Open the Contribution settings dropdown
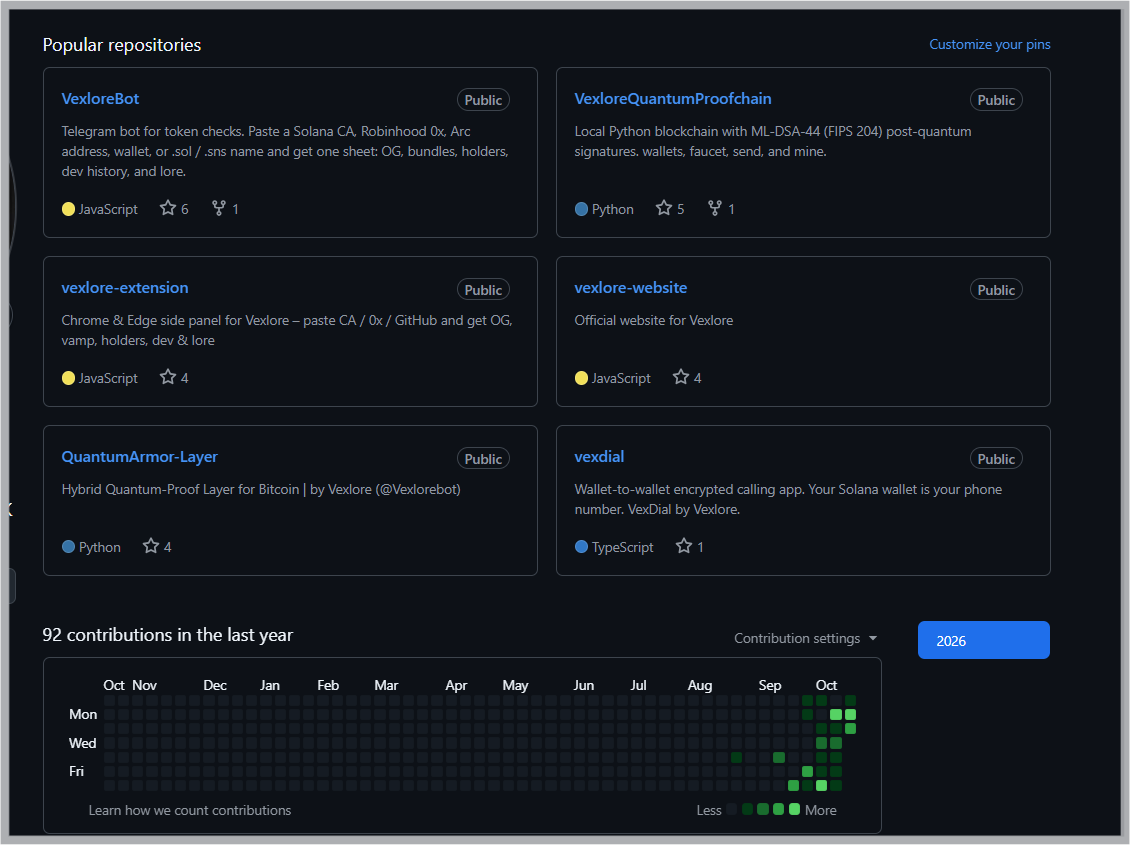This screenshot has height=845, width=1130. pyautogui.click(x=806, y=638)
